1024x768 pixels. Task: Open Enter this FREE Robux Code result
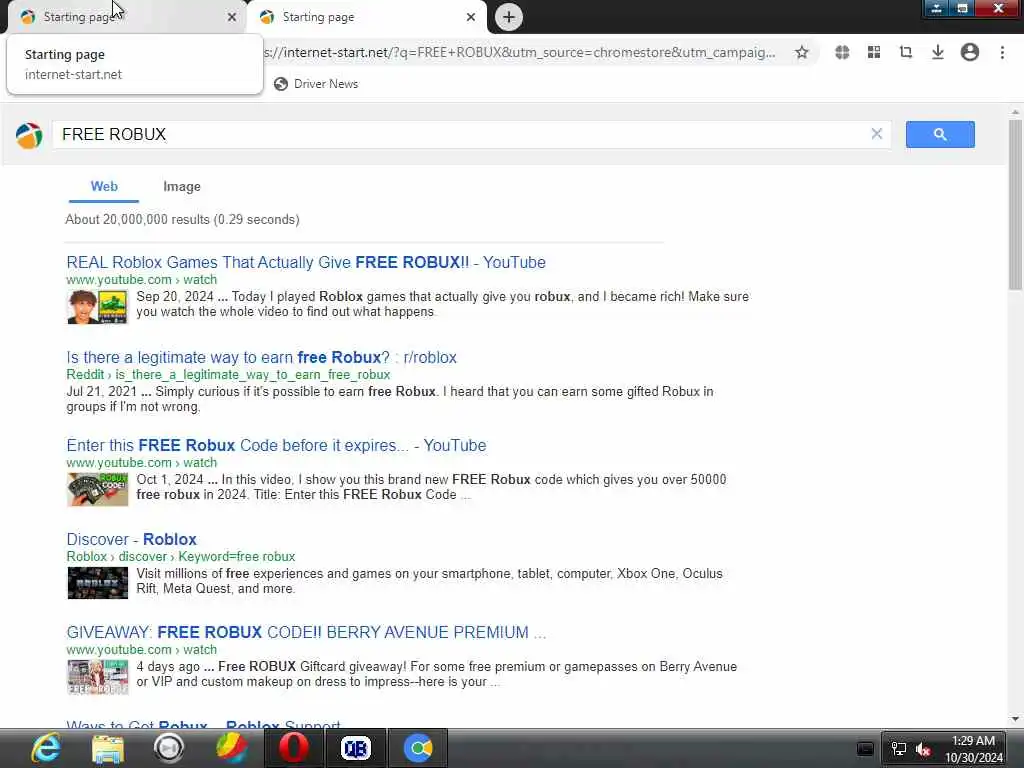click(x=276, y=445)
